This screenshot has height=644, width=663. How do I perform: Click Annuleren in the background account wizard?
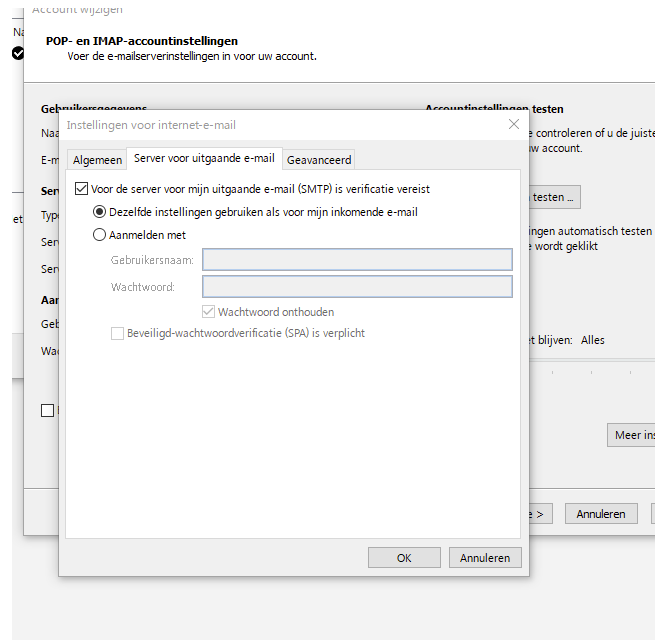601,514
